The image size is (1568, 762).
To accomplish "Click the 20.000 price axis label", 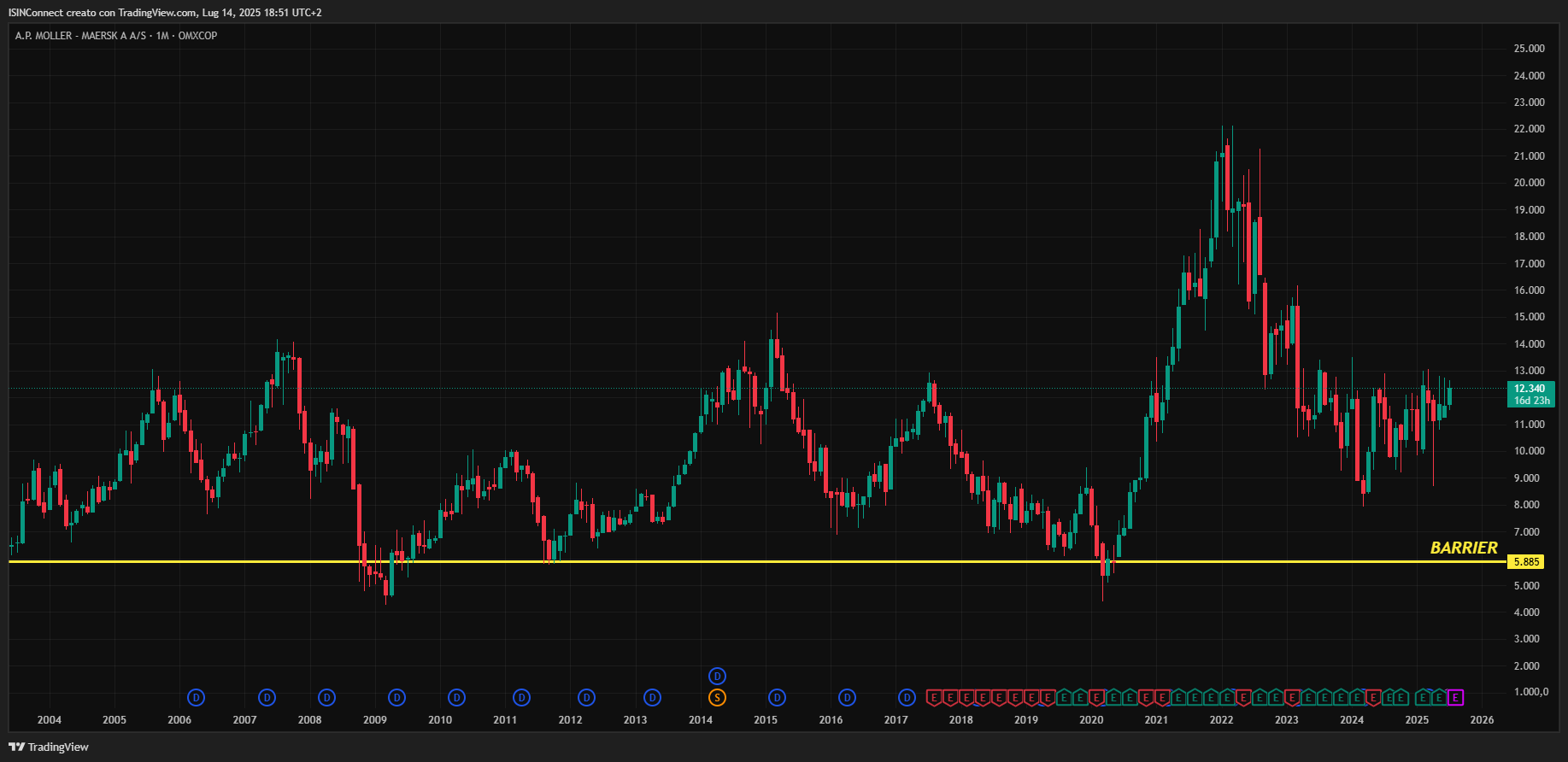I will pyautogui.click(x=1530, y=183).
